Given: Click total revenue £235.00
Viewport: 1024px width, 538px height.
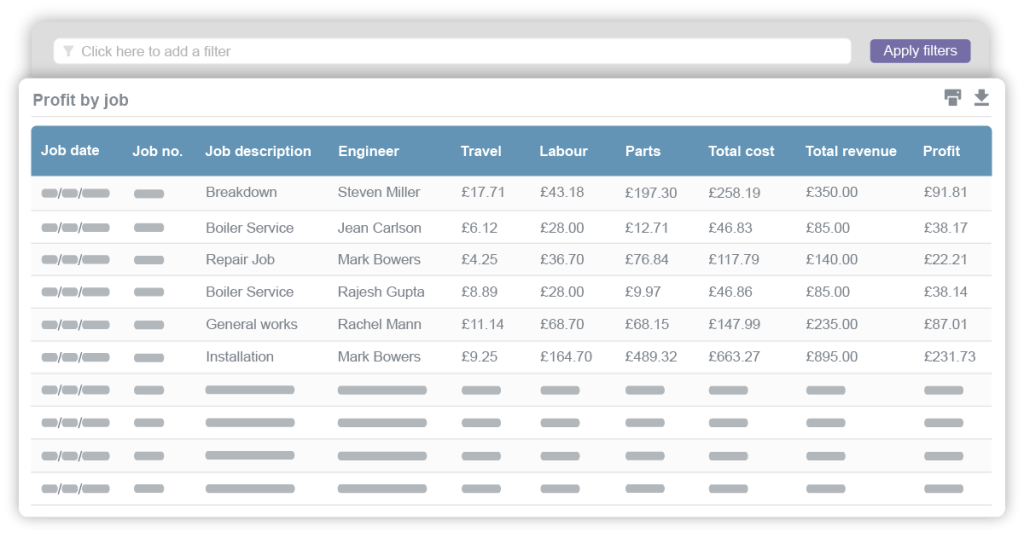Looking at the screenshot, I should point(831,324).
